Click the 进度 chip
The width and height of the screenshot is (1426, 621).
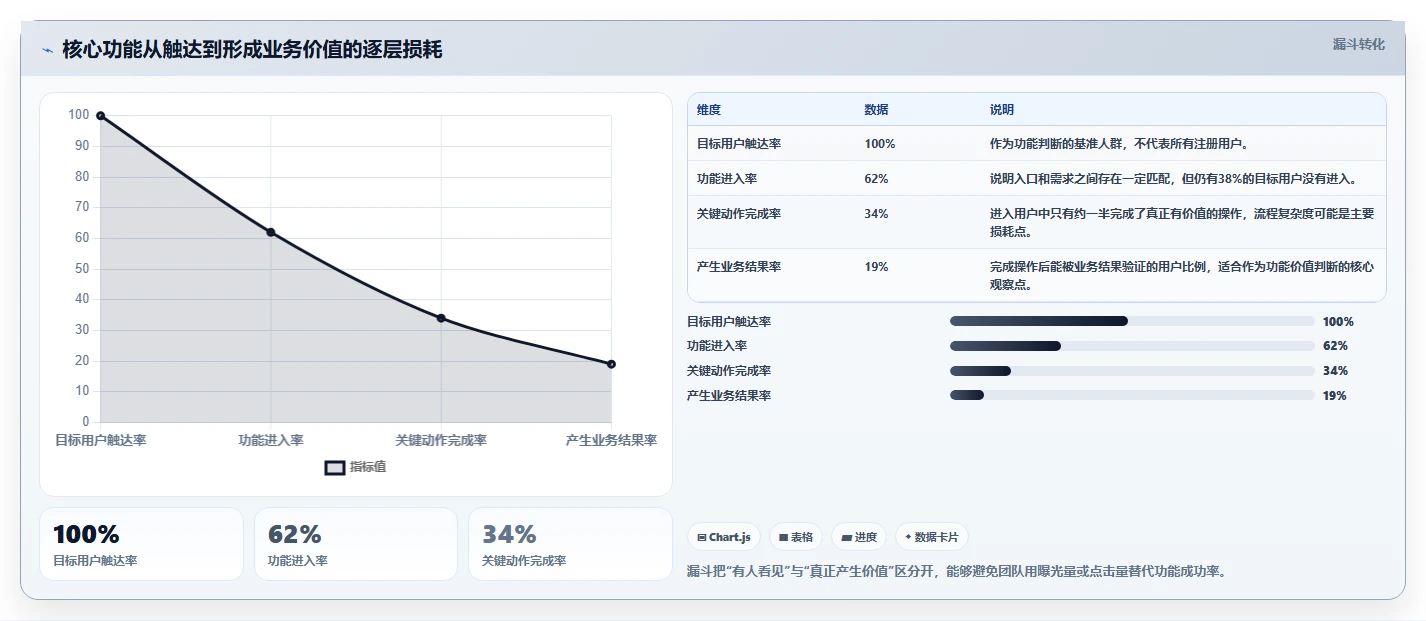click(x=859, y=537)
